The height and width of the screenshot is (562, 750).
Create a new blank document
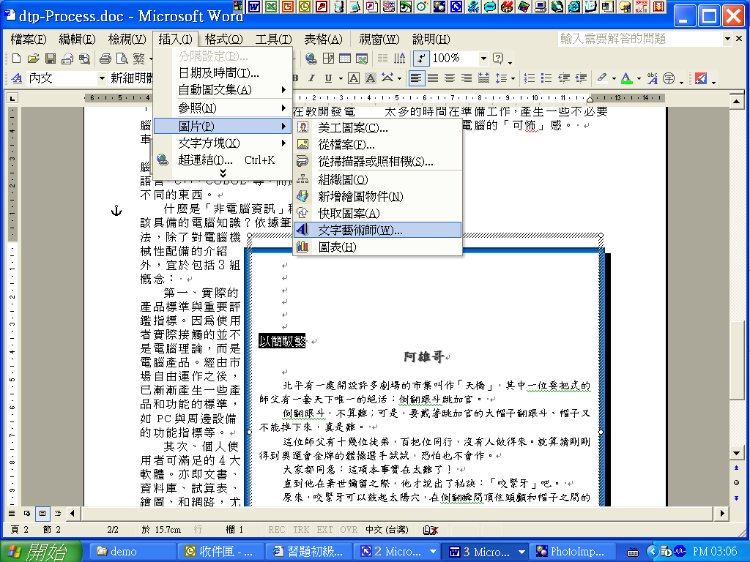16,58
